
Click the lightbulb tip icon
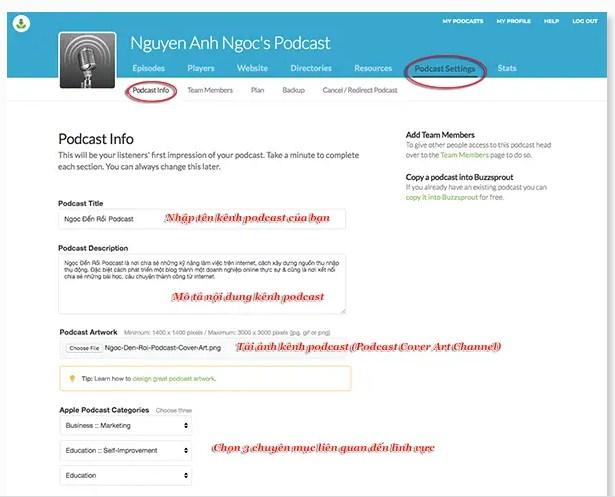[x=72, y=378]
